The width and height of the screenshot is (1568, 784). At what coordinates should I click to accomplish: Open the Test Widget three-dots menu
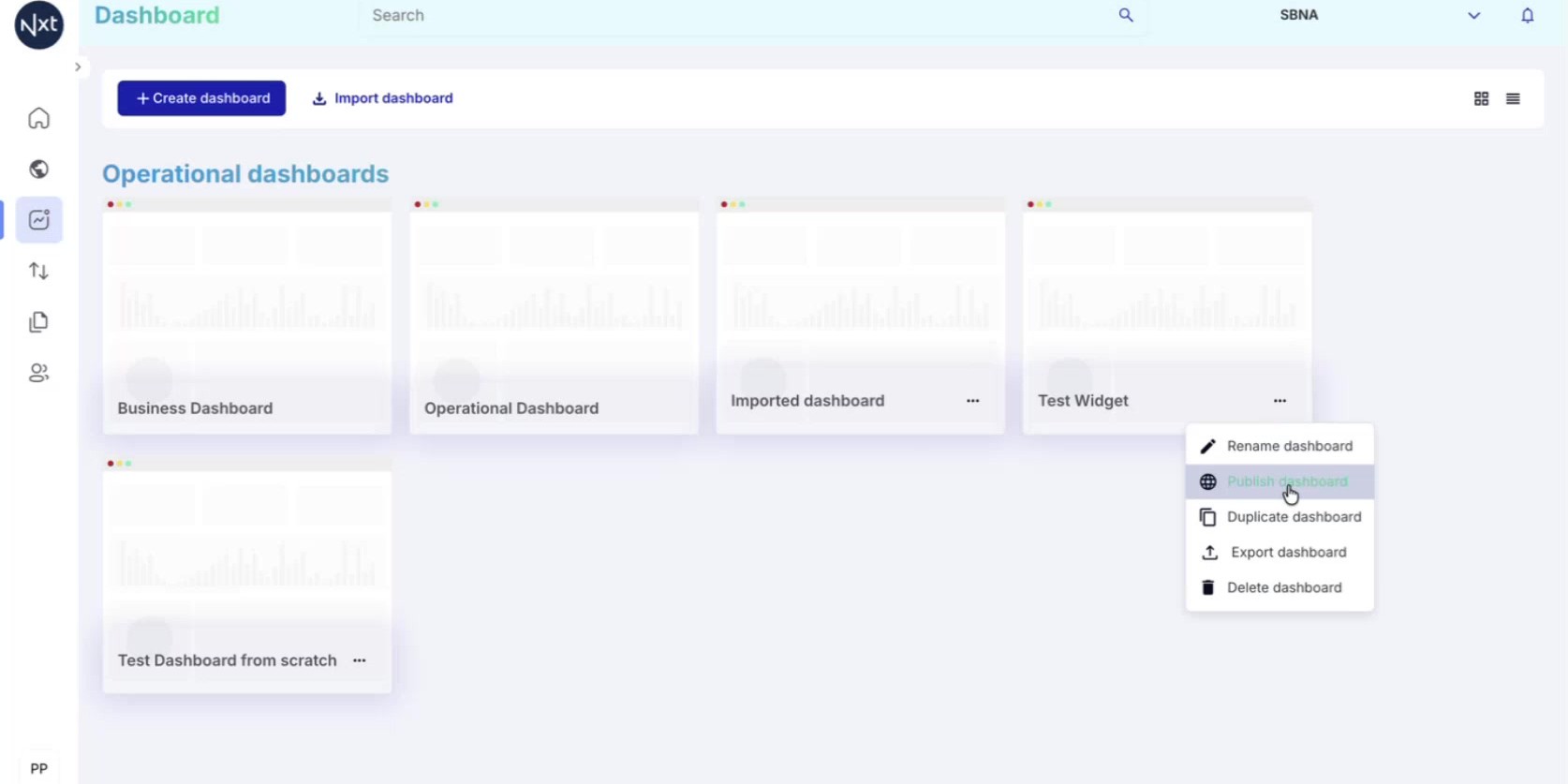point(1280,401)
